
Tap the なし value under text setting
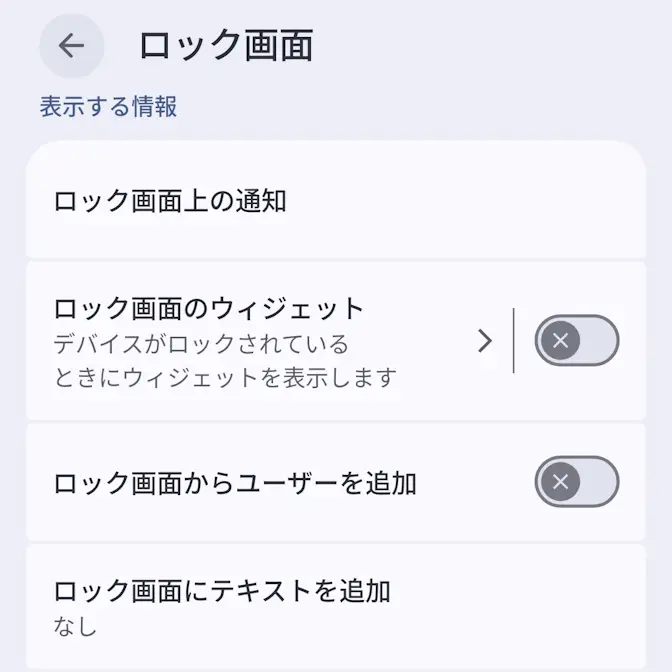pyautogui.click(x=76, y=627)
